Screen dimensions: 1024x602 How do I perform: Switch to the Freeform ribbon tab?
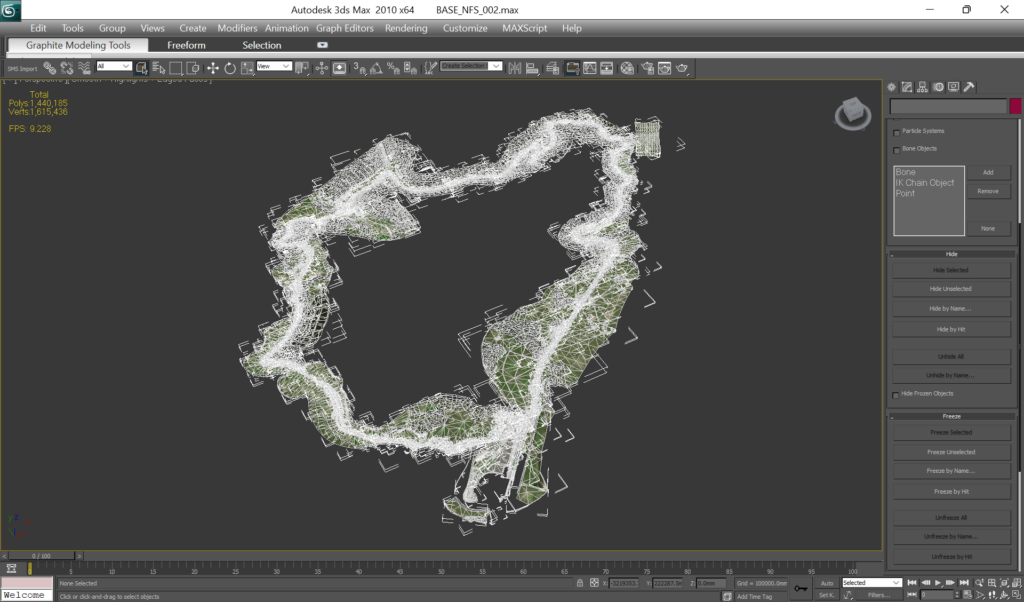[x=186, y=45]
